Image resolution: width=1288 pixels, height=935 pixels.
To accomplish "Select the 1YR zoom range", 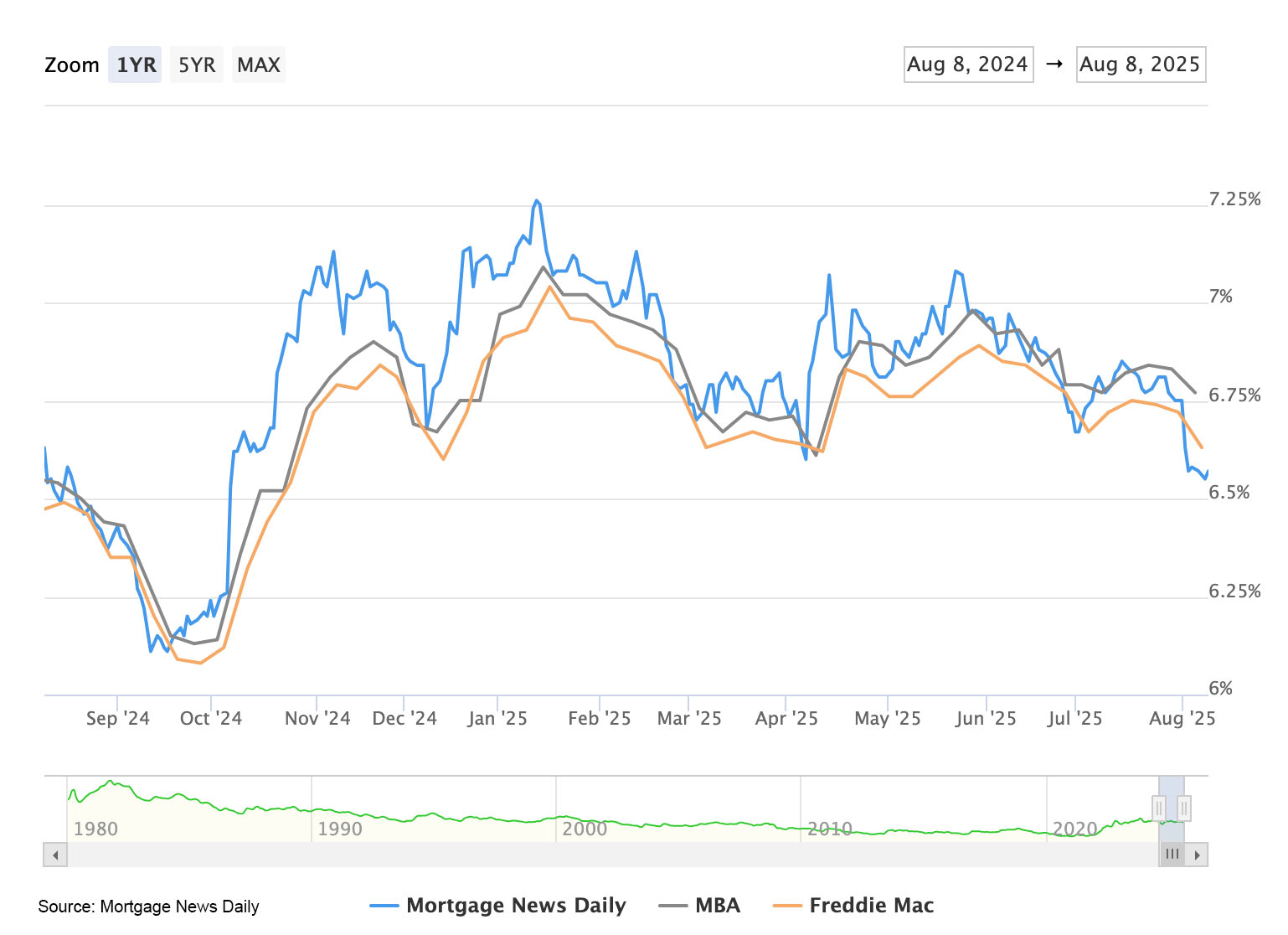I will [135, 65].
